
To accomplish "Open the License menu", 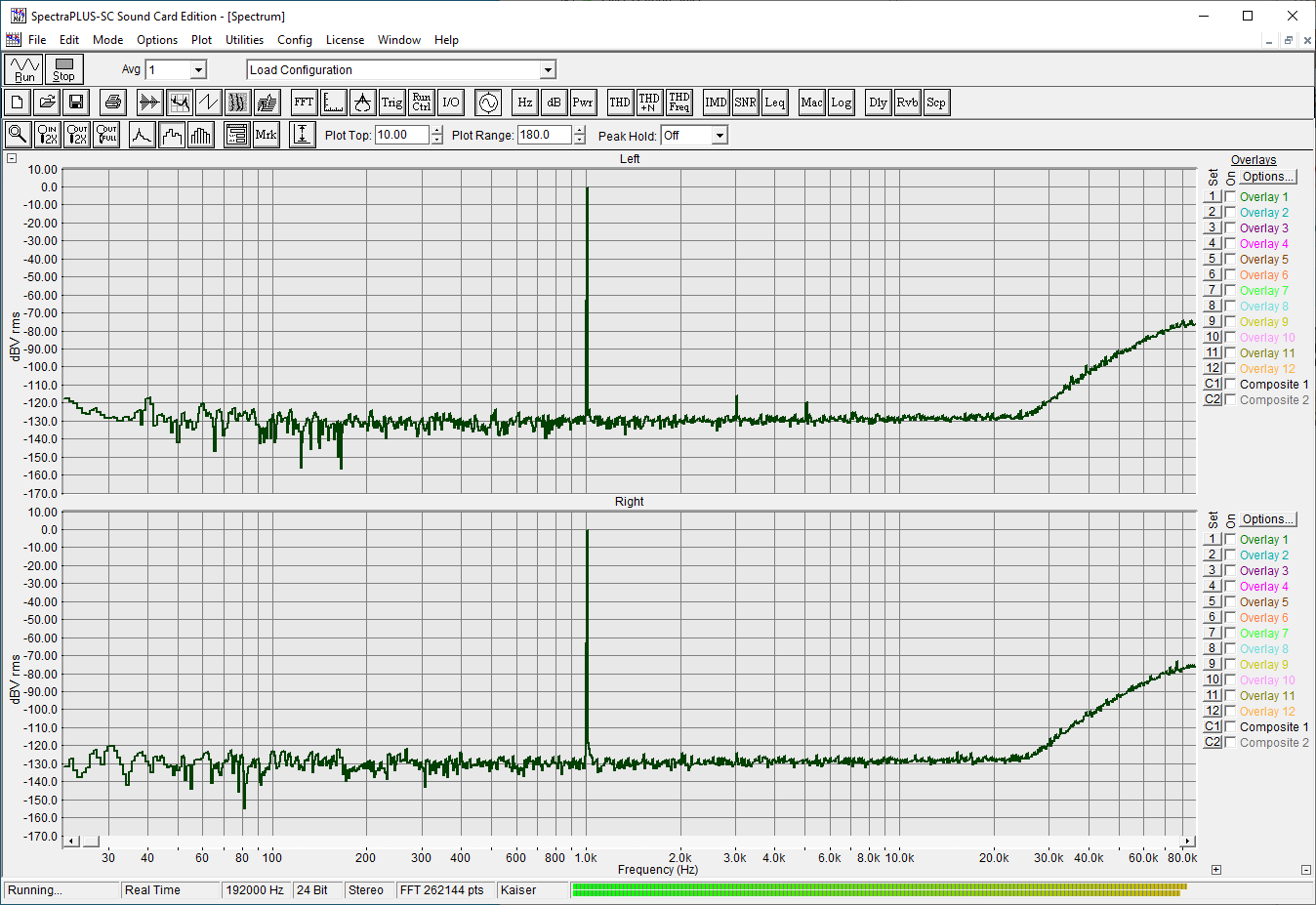I will (x=345, y=40).
